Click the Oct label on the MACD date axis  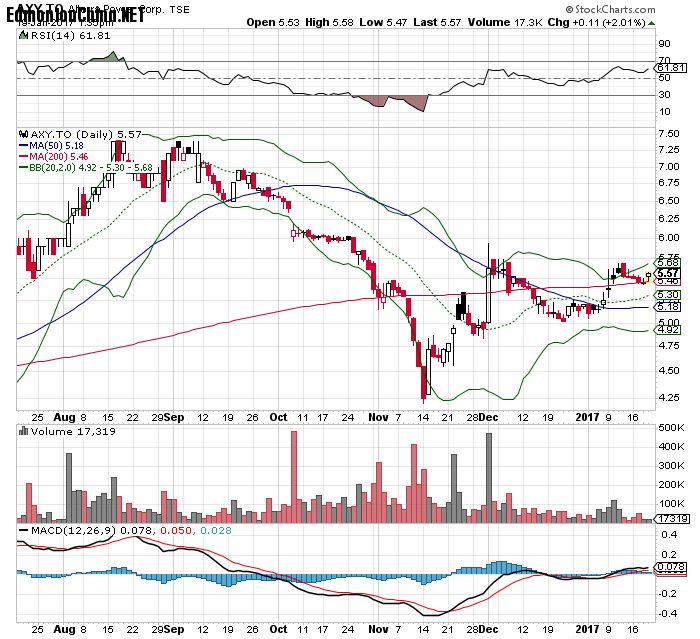click(x=279, y=629)
